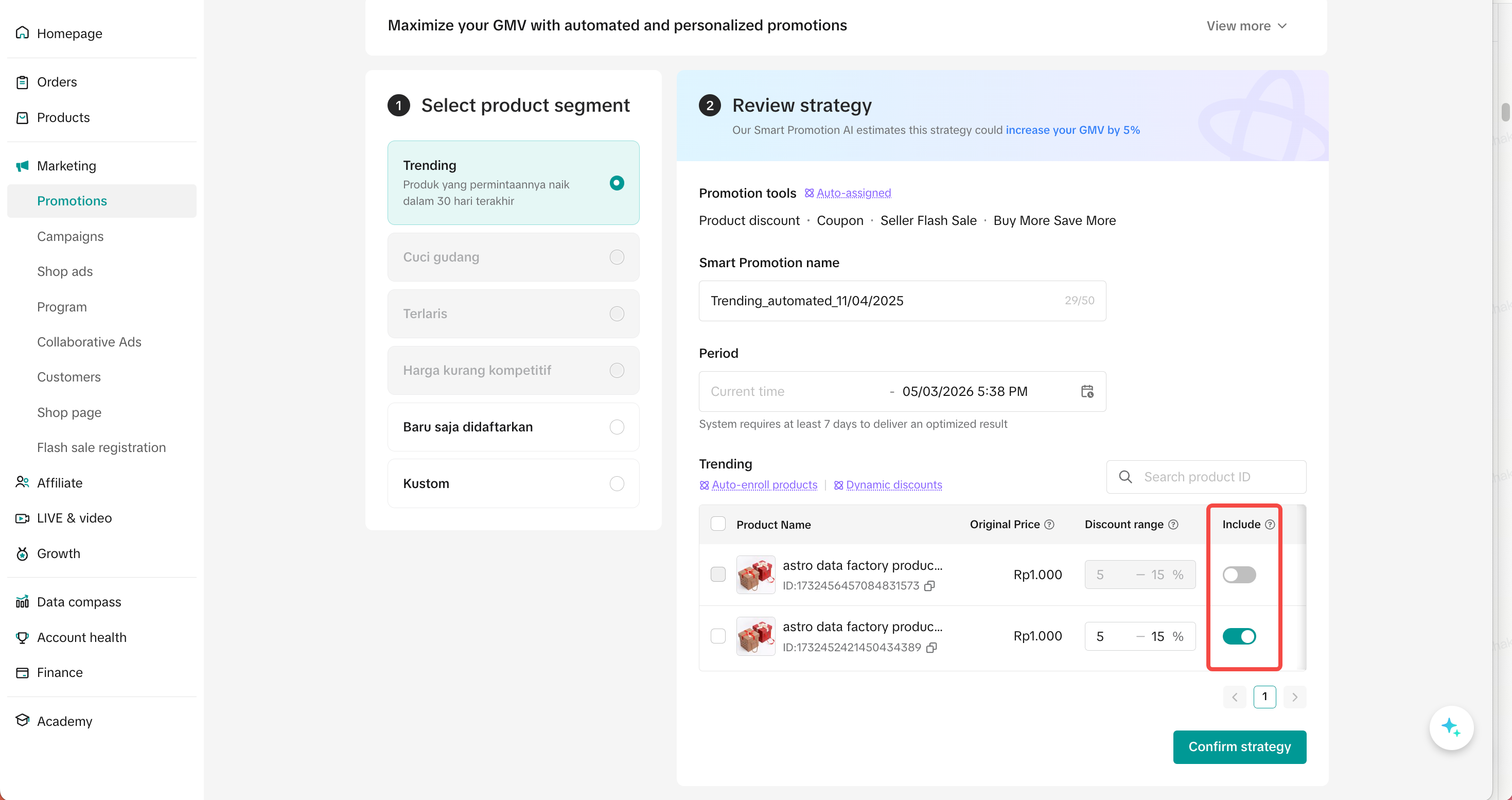This screenshot has height=800, width=1512.
Task: Open Campaigns in the Marketing menu
Action: [70, 236]
